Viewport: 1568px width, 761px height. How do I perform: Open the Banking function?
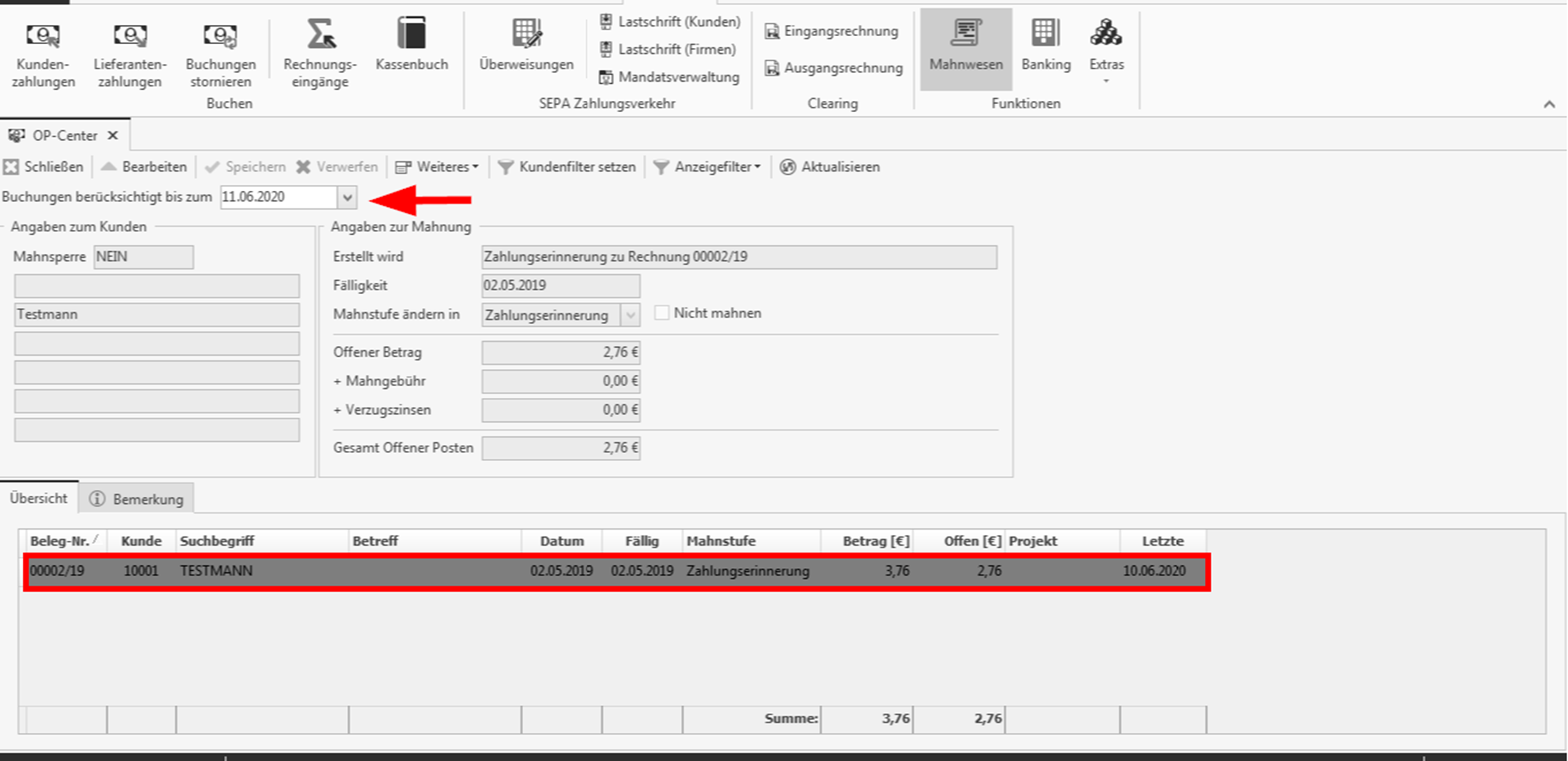point(1046,46)
